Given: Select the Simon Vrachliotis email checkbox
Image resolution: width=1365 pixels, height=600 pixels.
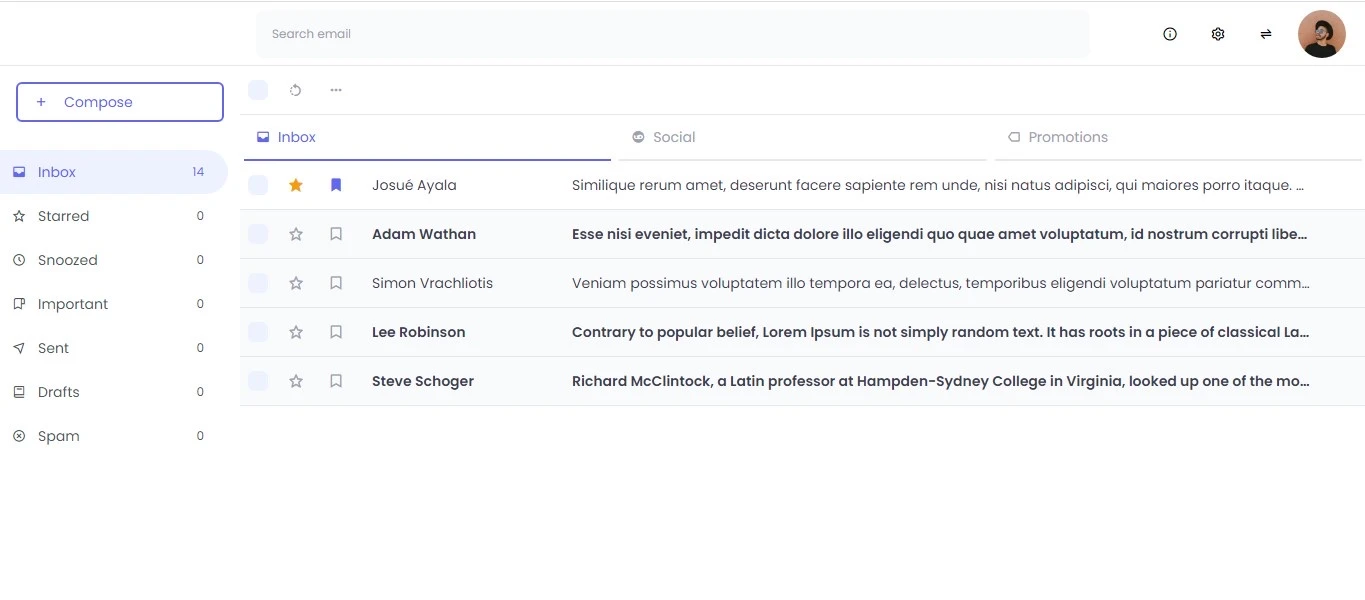Looking at the screenshot, I should pos(258,283).
